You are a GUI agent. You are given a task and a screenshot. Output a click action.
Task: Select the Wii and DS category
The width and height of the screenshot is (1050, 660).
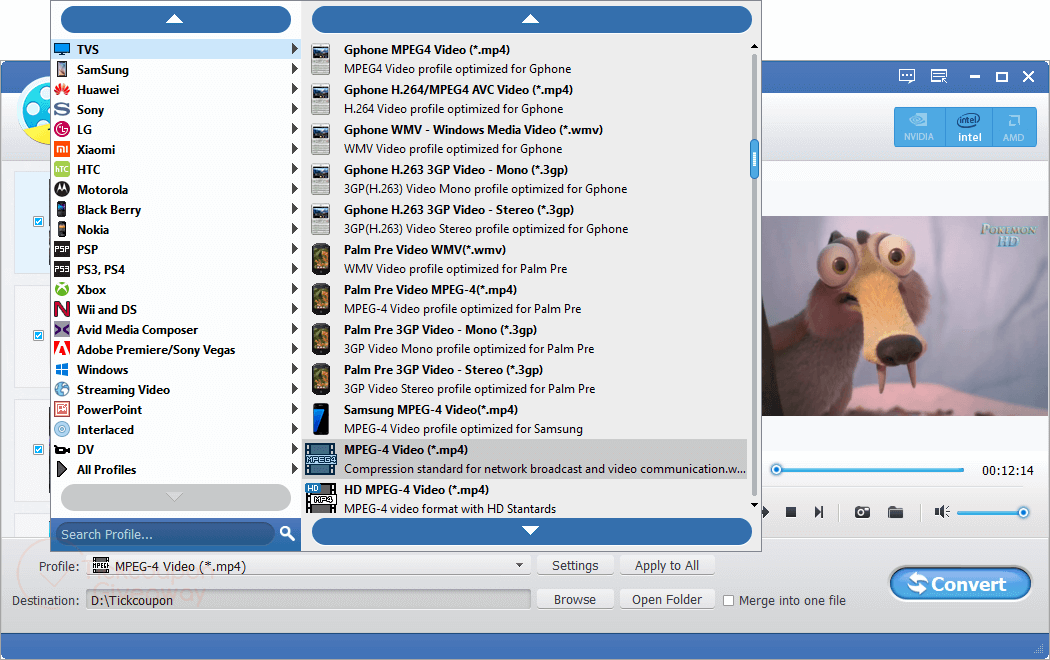coord(176,309)
